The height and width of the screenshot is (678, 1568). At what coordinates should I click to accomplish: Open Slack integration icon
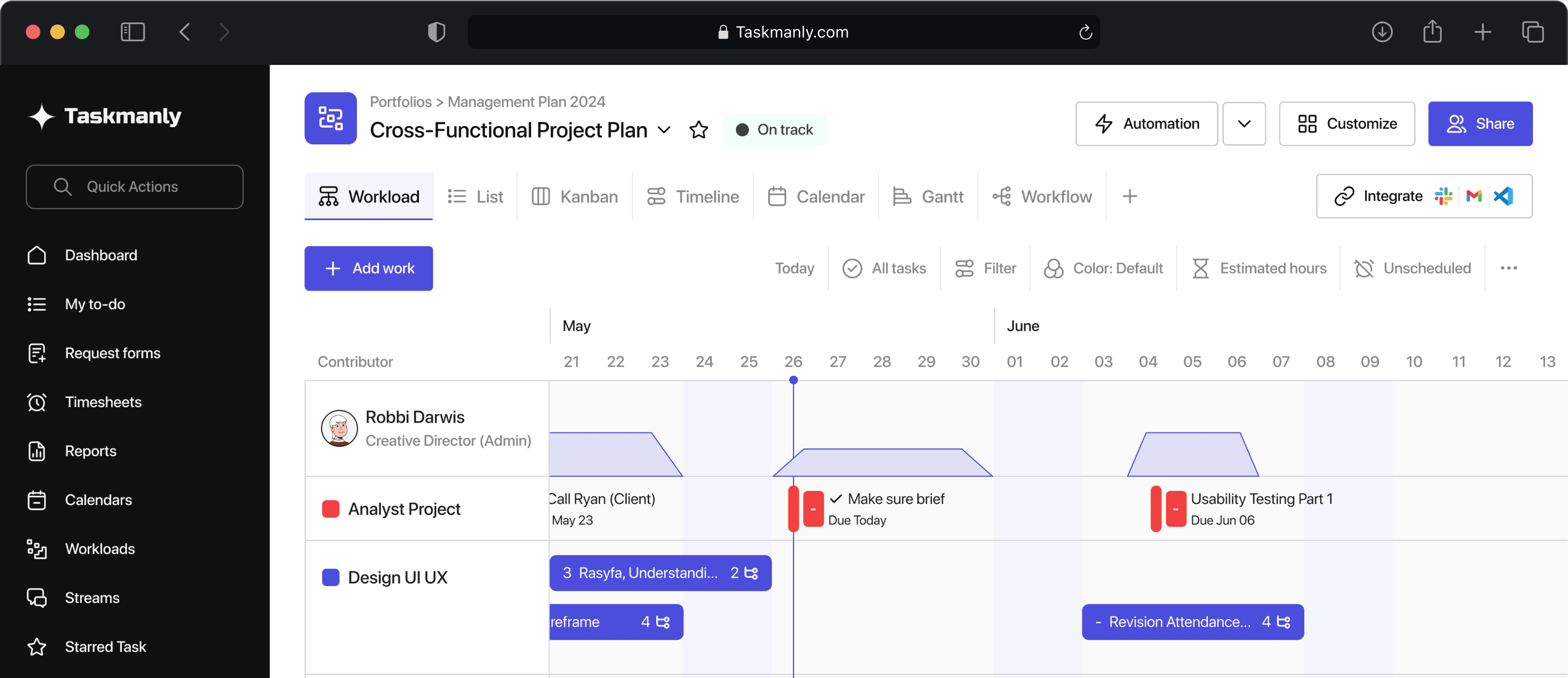click(x=1443, y=196)
